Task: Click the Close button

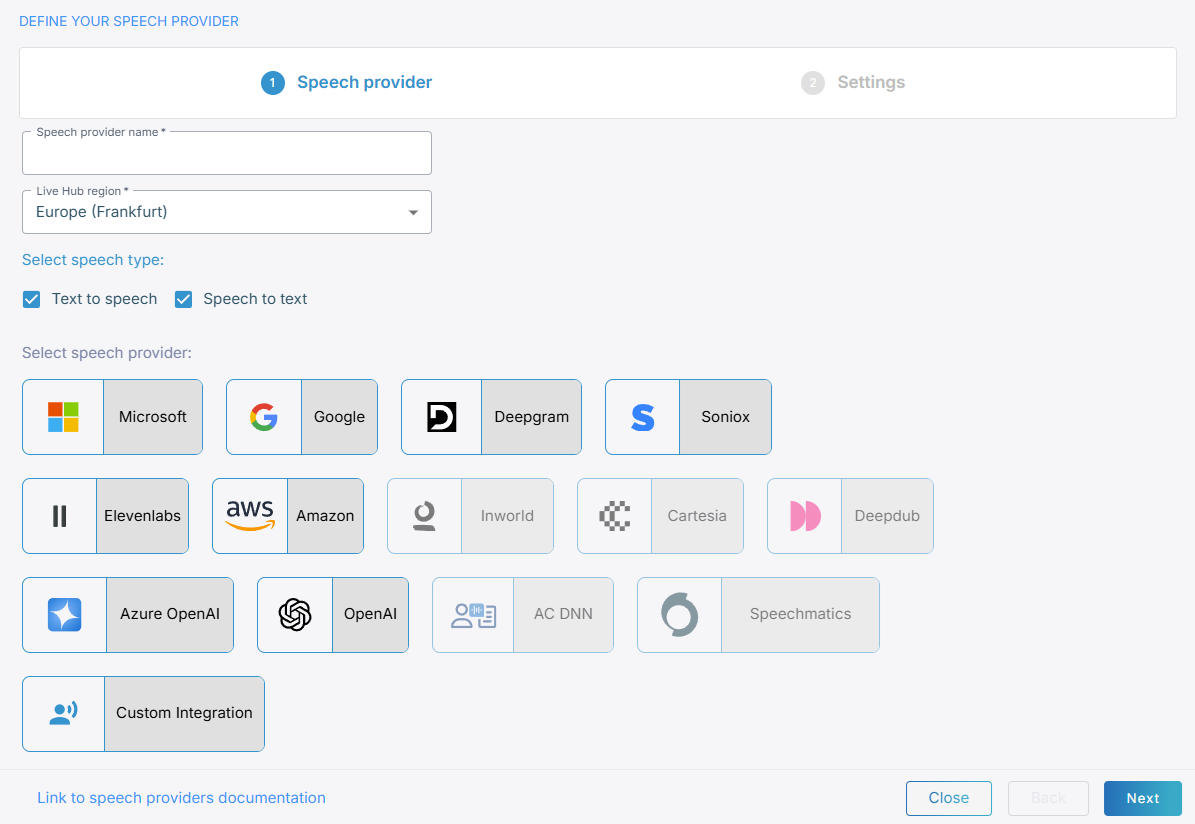Action: point(949,798)
